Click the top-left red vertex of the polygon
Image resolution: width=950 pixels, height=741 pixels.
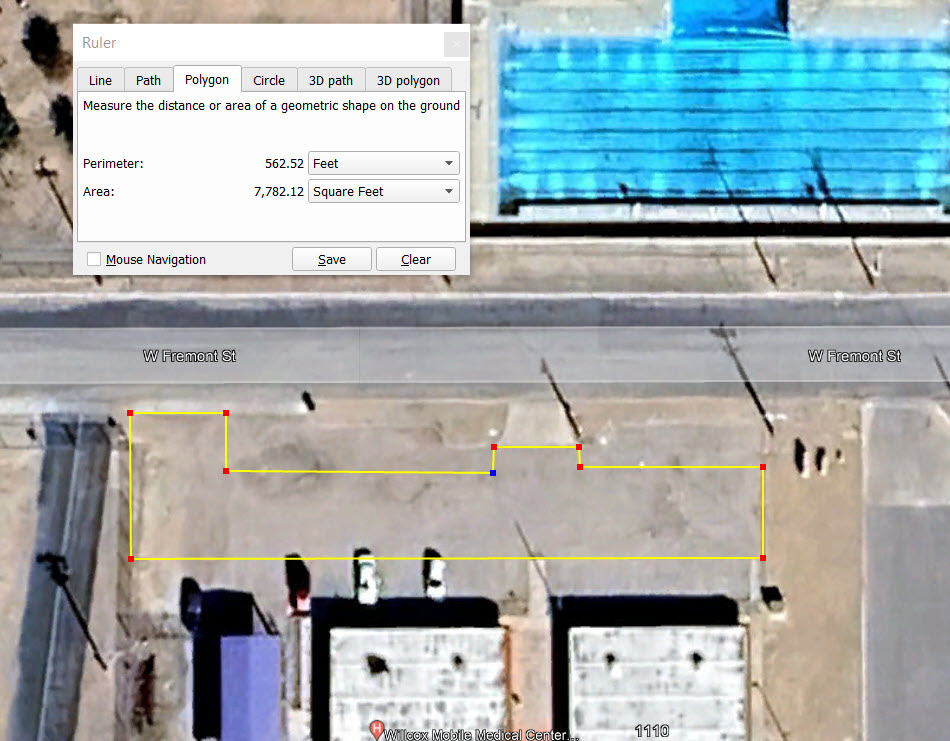[x=130, y=412]
